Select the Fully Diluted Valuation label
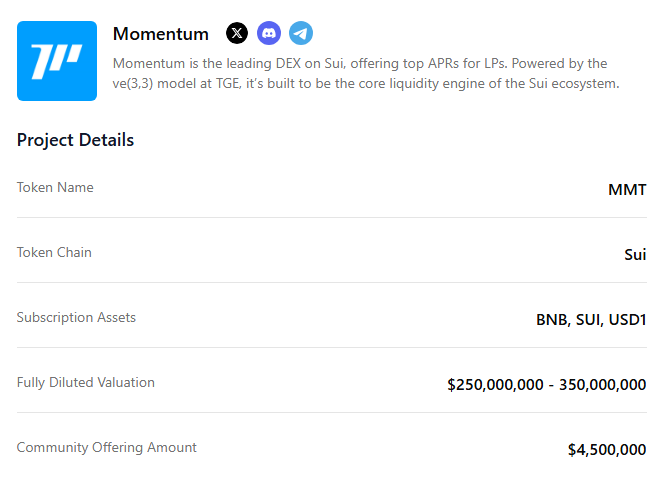664x478 pixels. [86, 382]
